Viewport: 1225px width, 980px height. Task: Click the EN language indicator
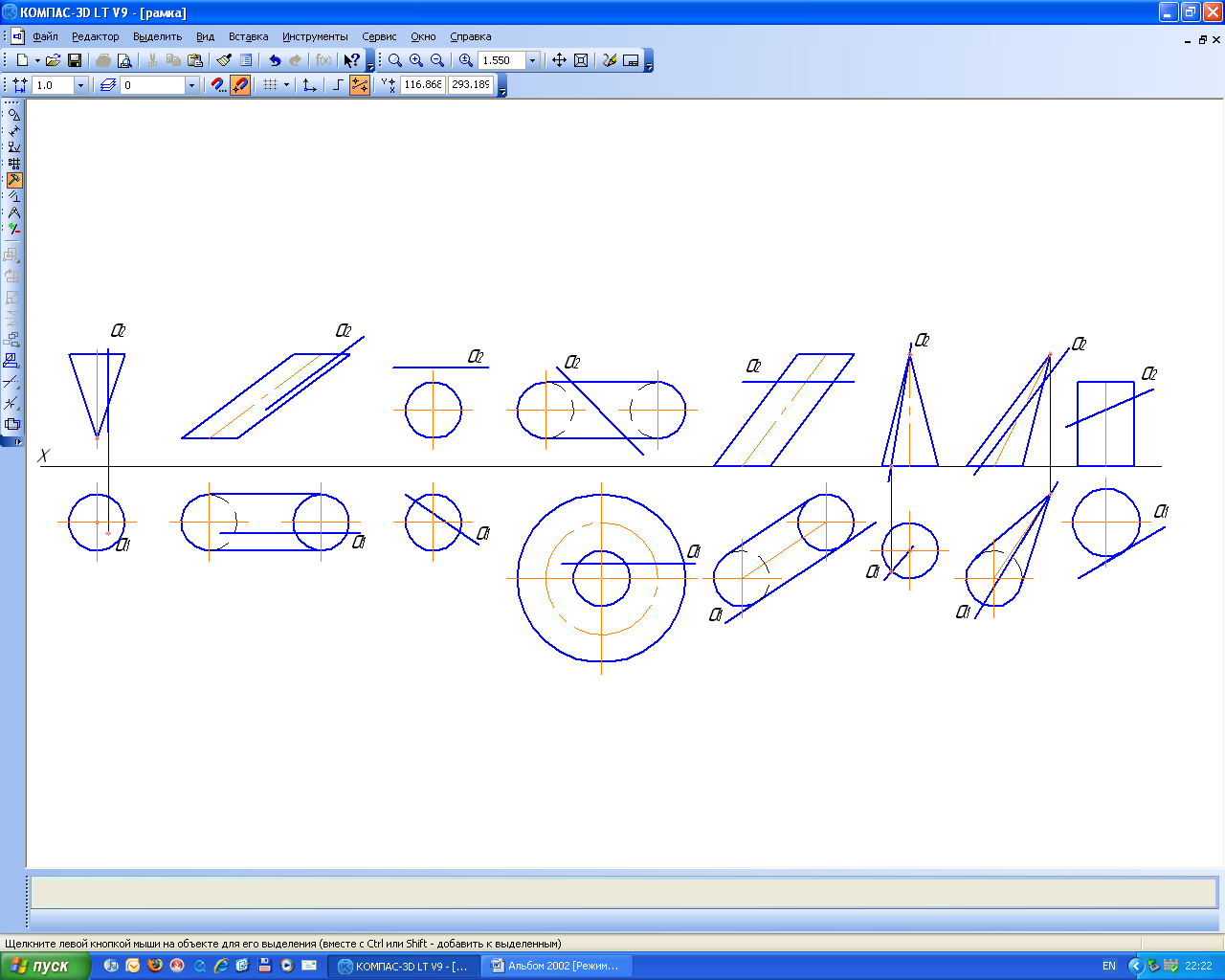(x=1109, y=966)
